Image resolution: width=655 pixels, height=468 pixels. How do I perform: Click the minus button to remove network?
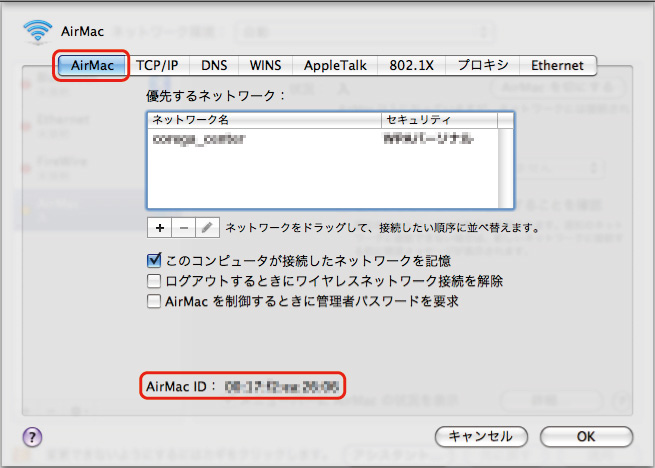[183, 228]
